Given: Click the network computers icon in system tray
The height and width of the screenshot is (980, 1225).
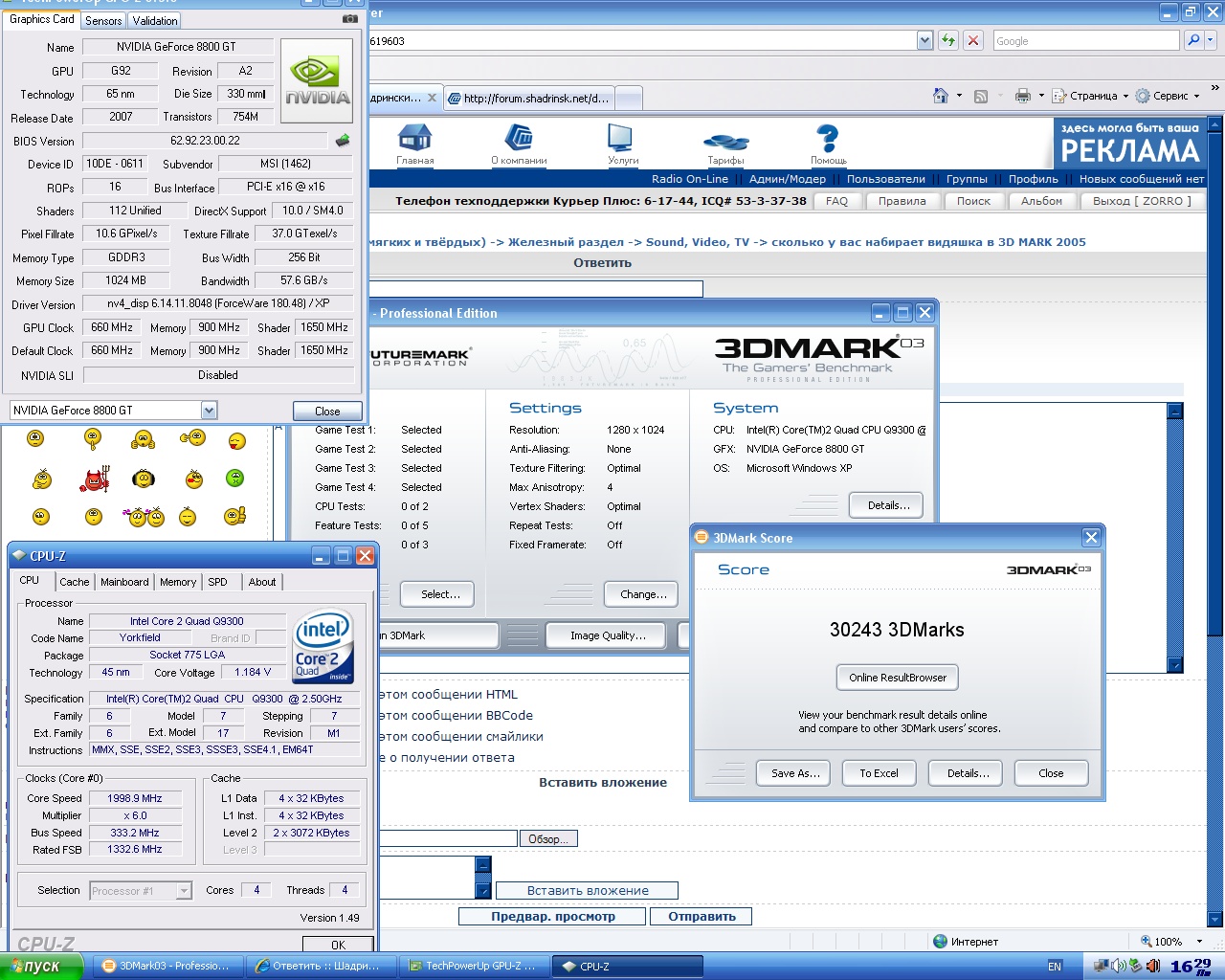Looking at the screenshot, I should pos(1102,966).
